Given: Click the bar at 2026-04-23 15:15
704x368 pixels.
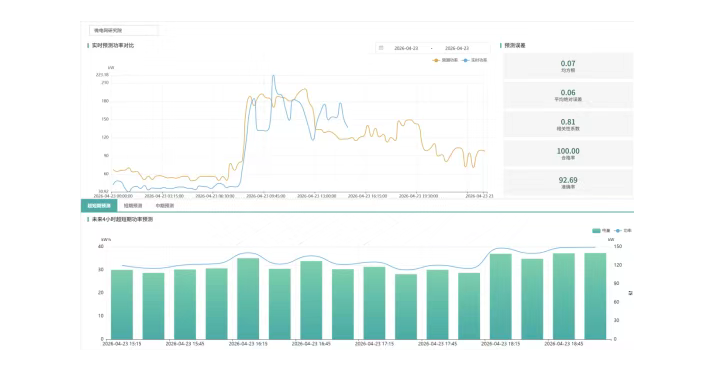Looking at the screenshot, I should (122, 304).
